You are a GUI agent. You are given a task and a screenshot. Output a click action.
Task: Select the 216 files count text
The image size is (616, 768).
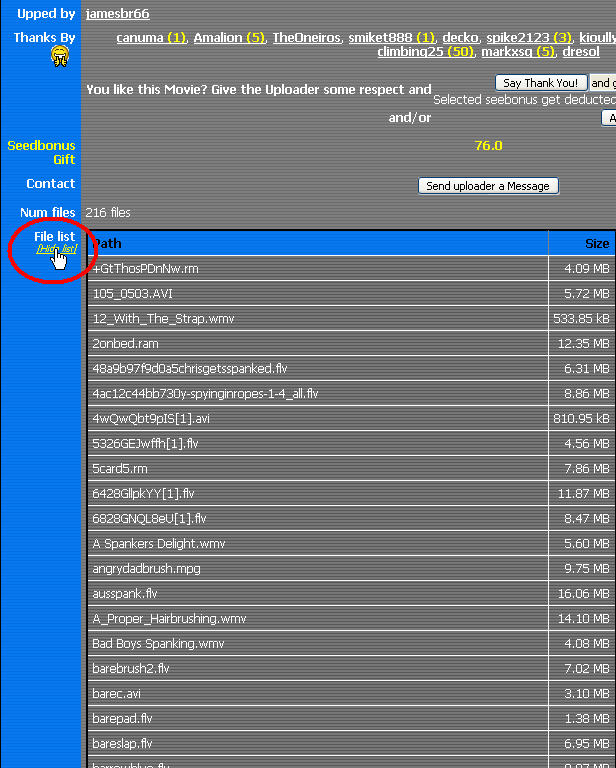tap(108, 213)
